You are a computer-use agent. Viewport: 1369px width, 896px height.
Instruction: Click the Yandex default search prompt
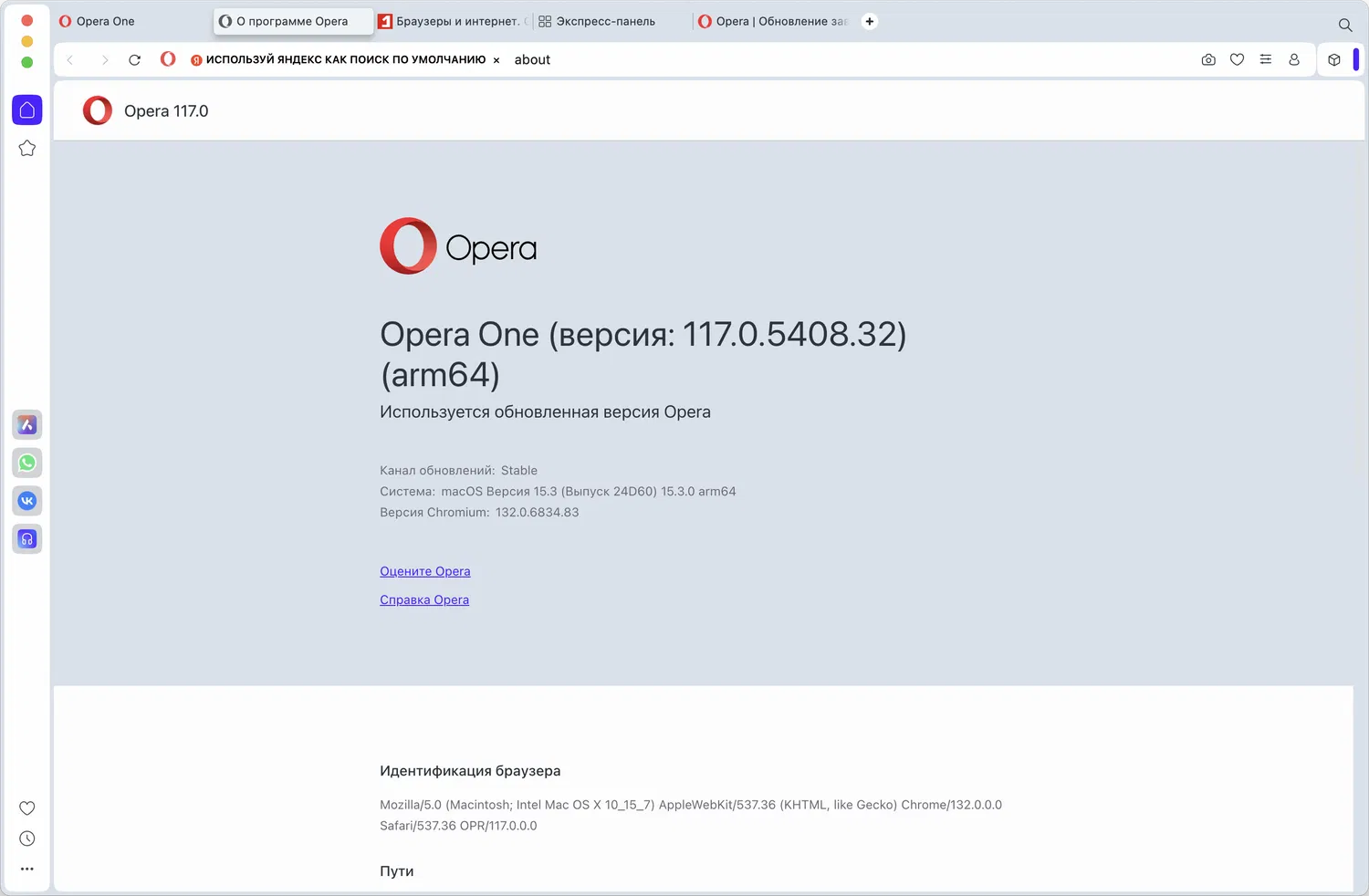(338, 59)
